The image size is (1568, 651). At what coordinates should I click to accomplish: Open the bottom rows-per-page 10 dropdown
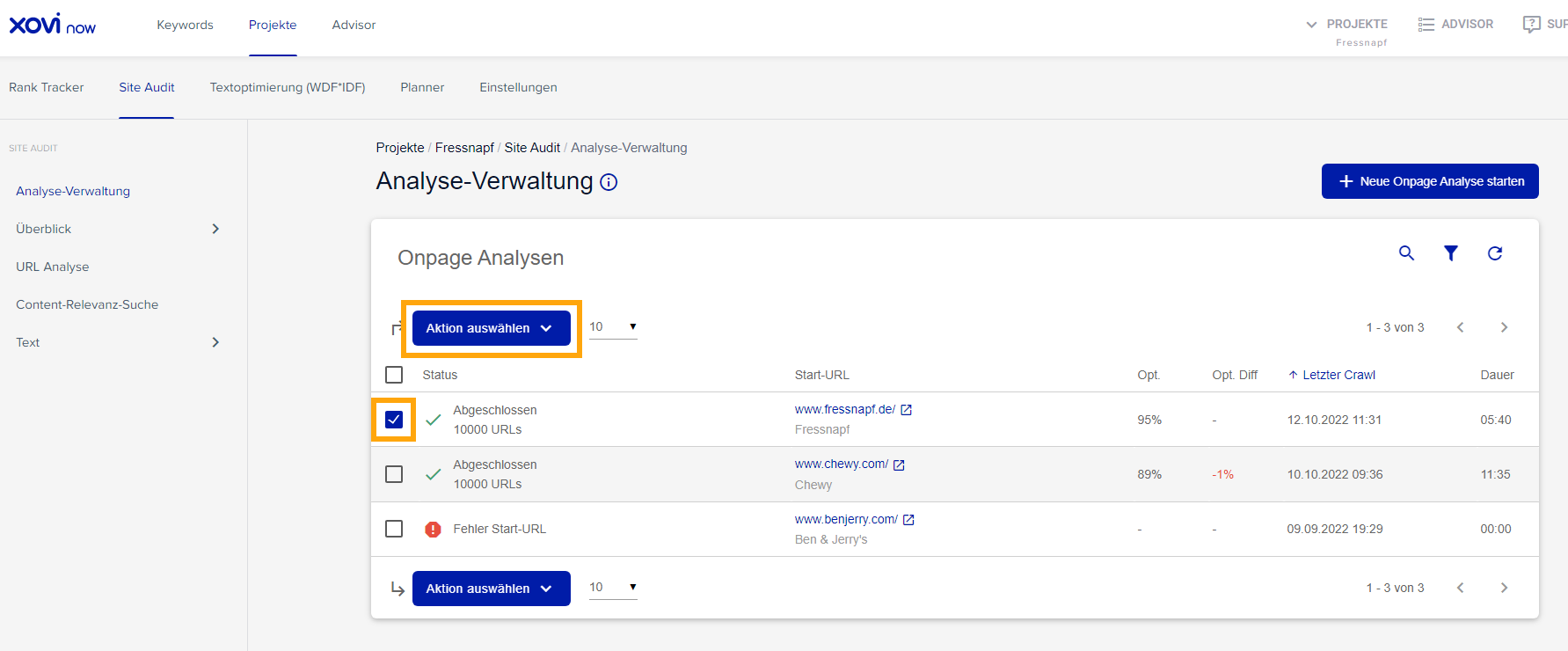[x=613, y=588]
